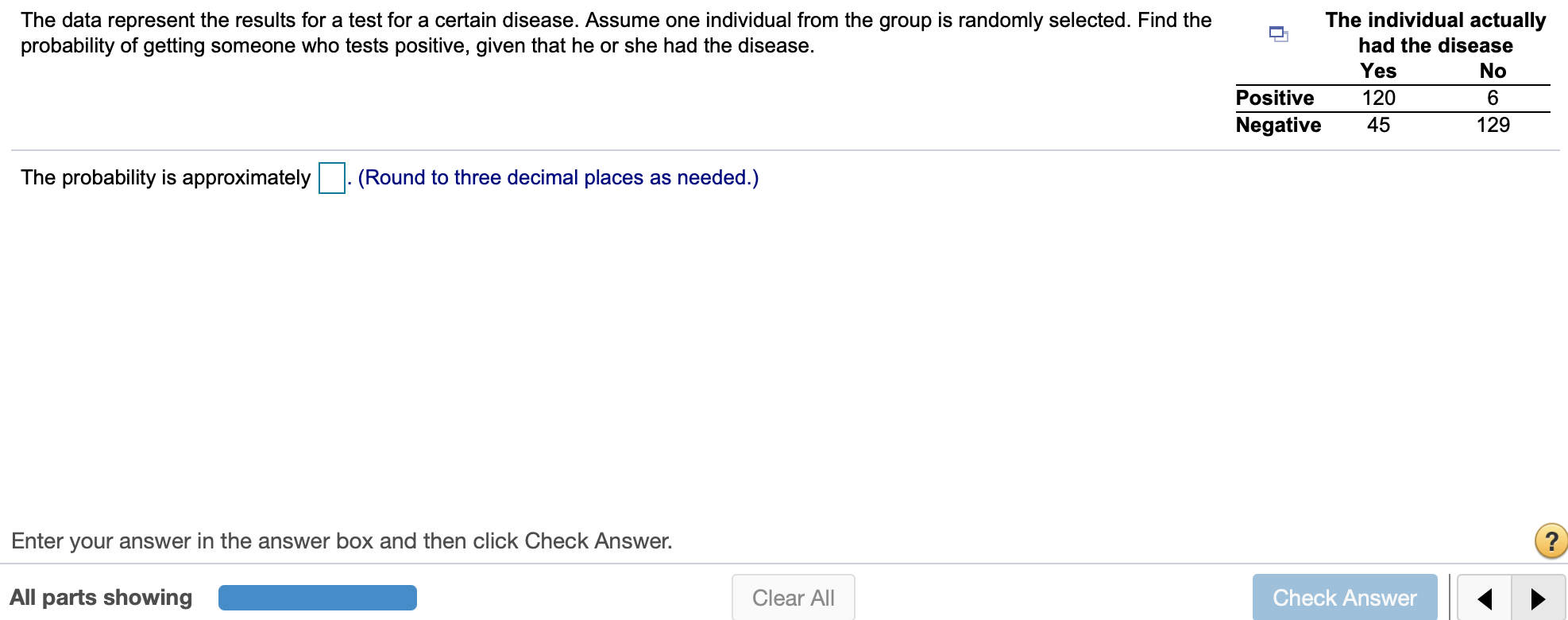The image size is (1568, 620).
Task: Click the Enter your answer instruction text
Action: 342,541
